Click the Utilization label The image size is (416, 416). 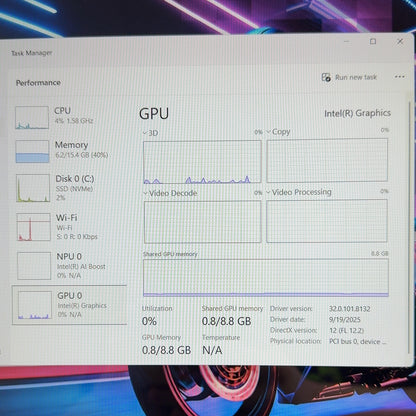point(157,309)
